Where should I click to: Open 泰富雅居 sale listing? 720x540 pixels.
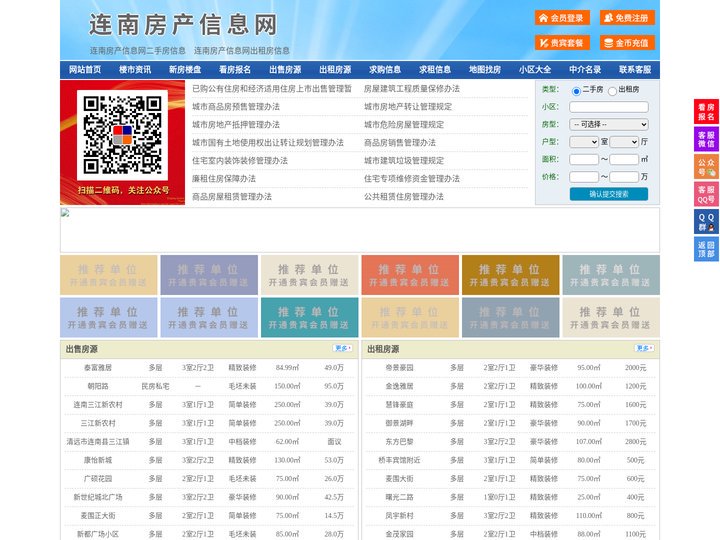[x=98, y=367]
